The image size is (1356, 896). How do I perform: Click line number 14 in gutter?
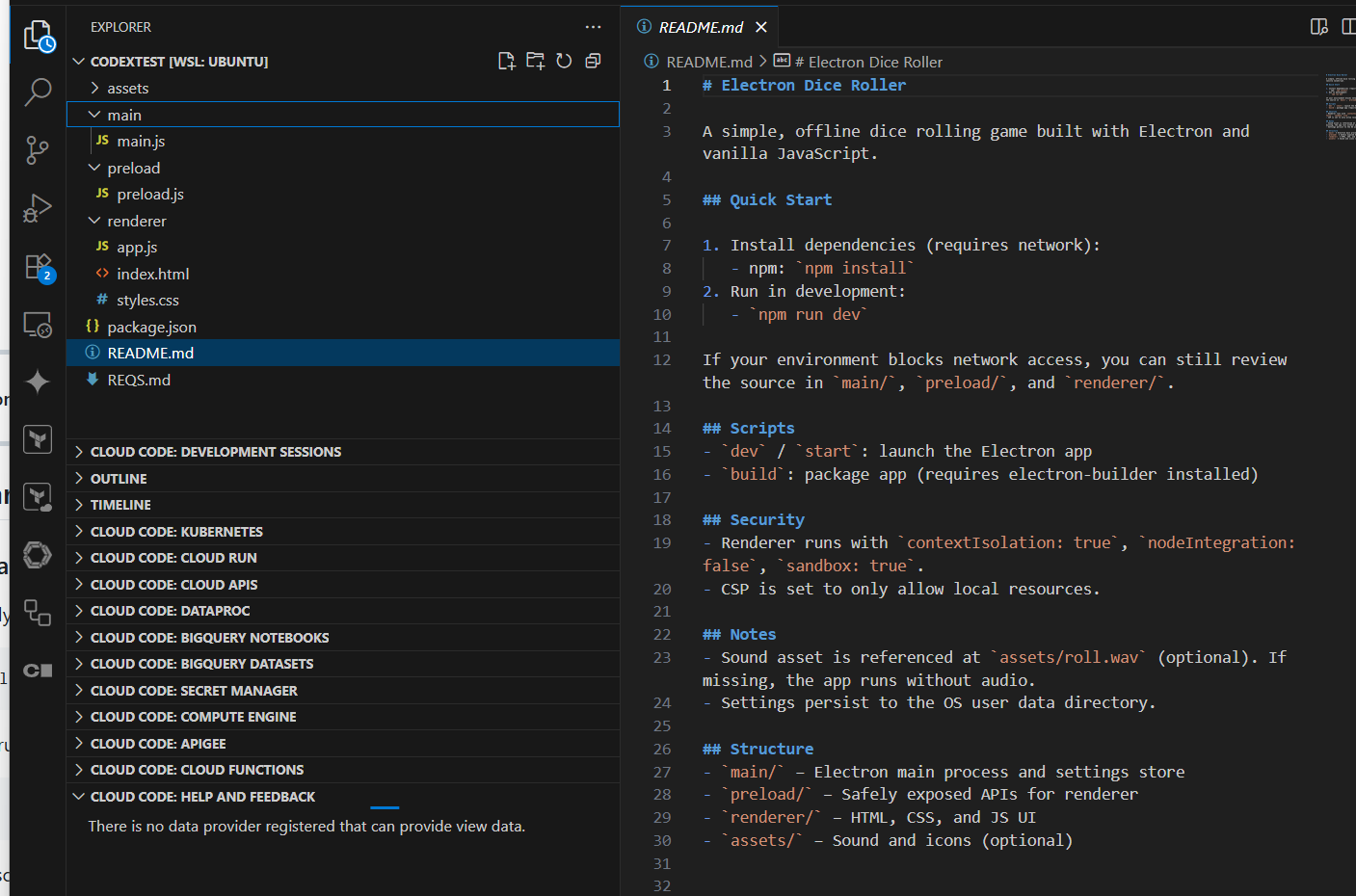point(662,429)
